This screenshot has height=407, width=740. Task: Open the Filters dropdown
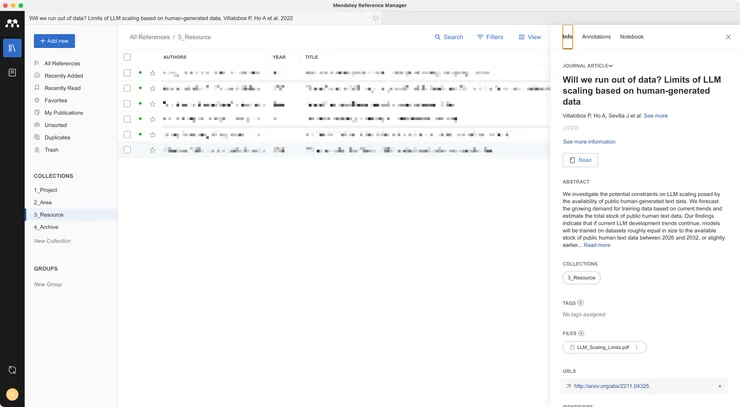[x=490, y=37]
